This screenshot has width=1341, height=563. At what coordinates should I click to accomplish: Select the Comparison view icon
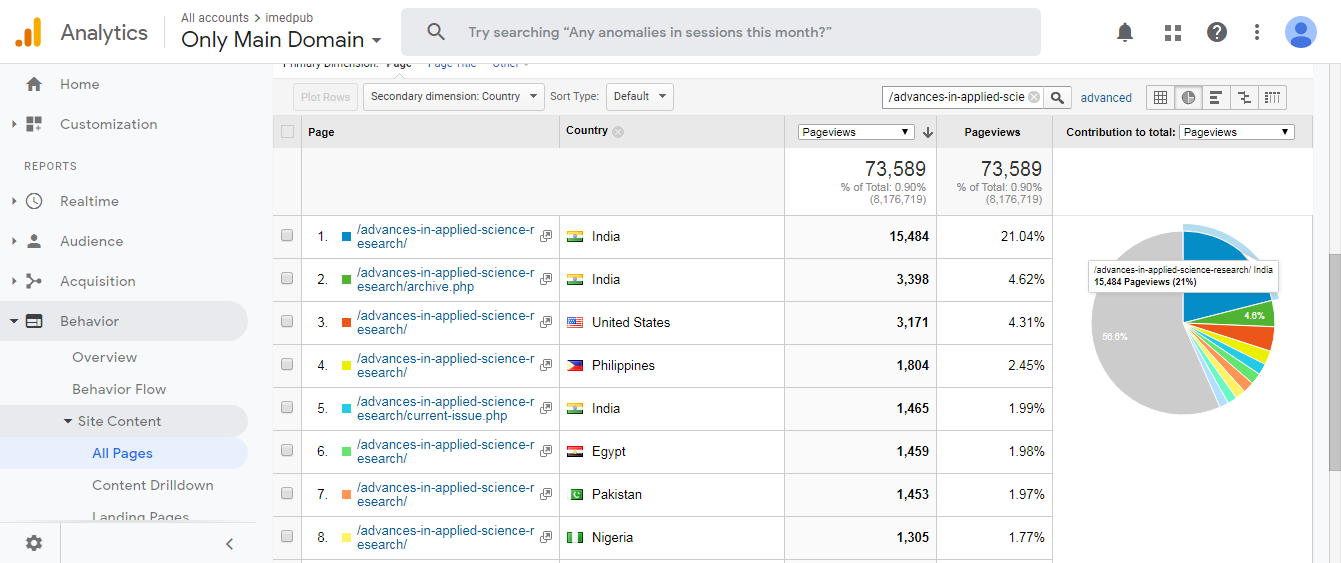(1244, 97)
